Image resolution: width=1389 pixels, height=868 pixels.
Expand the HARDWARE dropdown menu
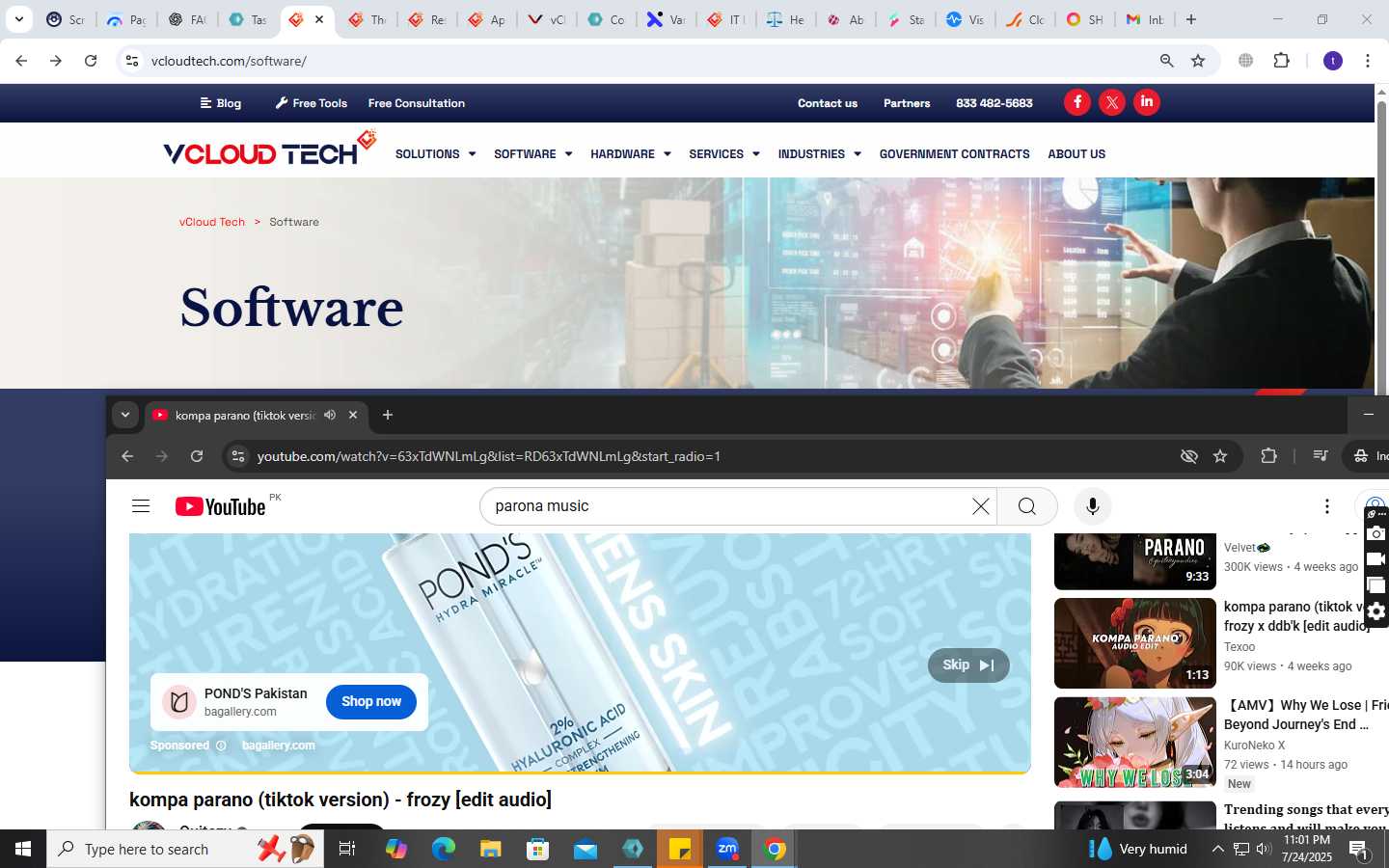pyautogui.click(x=630, y=154)
